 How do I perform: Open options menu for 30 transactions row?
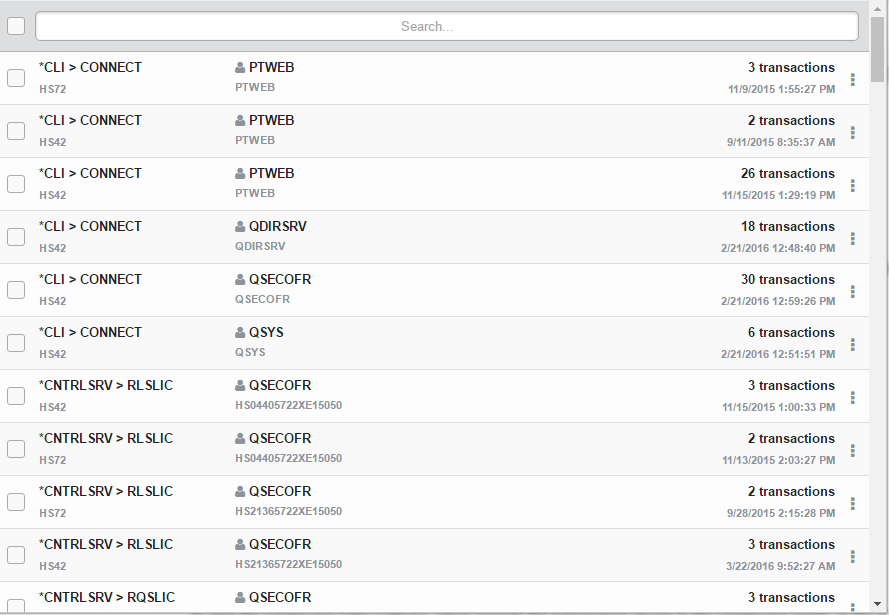852,291
